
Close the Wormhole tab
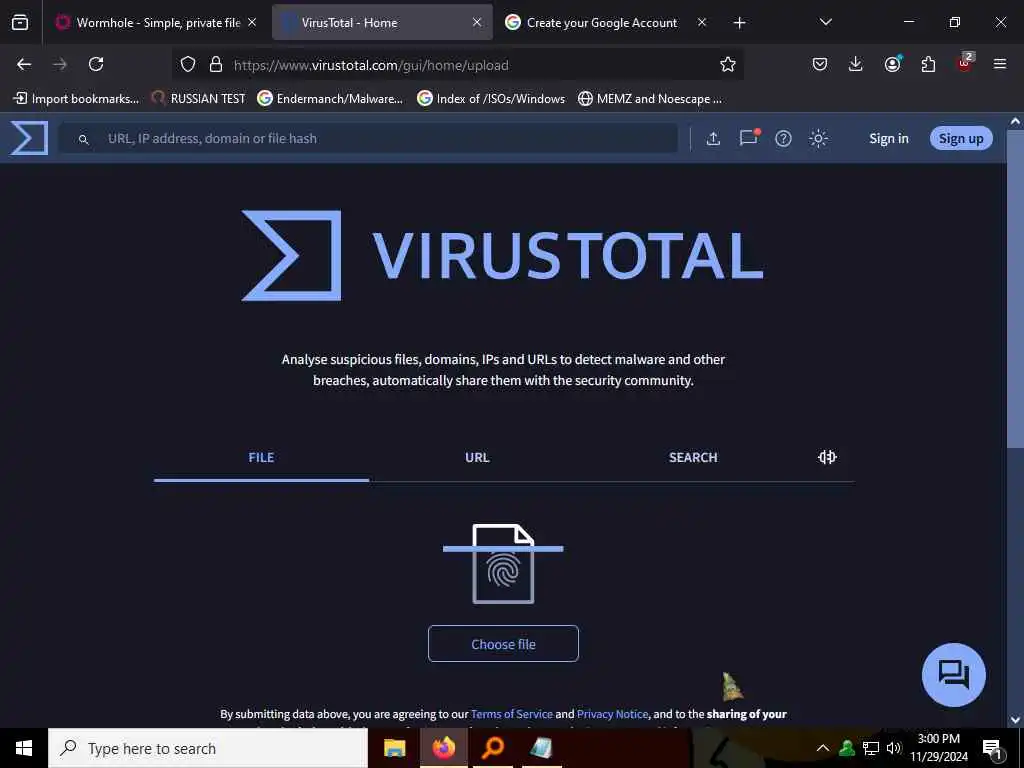coord(252,22)
